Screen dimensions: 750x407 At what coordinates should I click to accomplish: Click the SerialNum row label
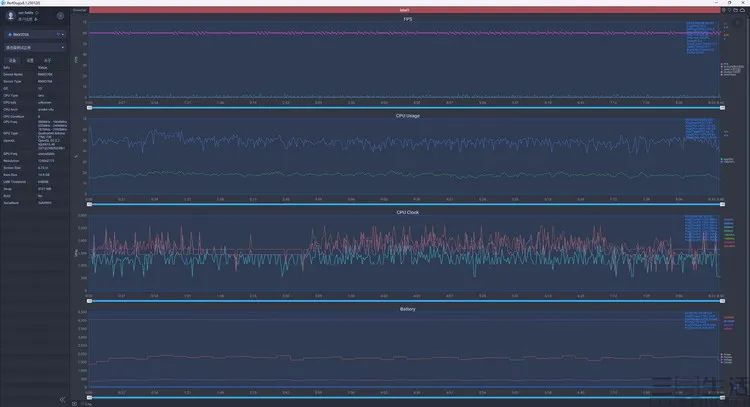(x=11, y=203)
